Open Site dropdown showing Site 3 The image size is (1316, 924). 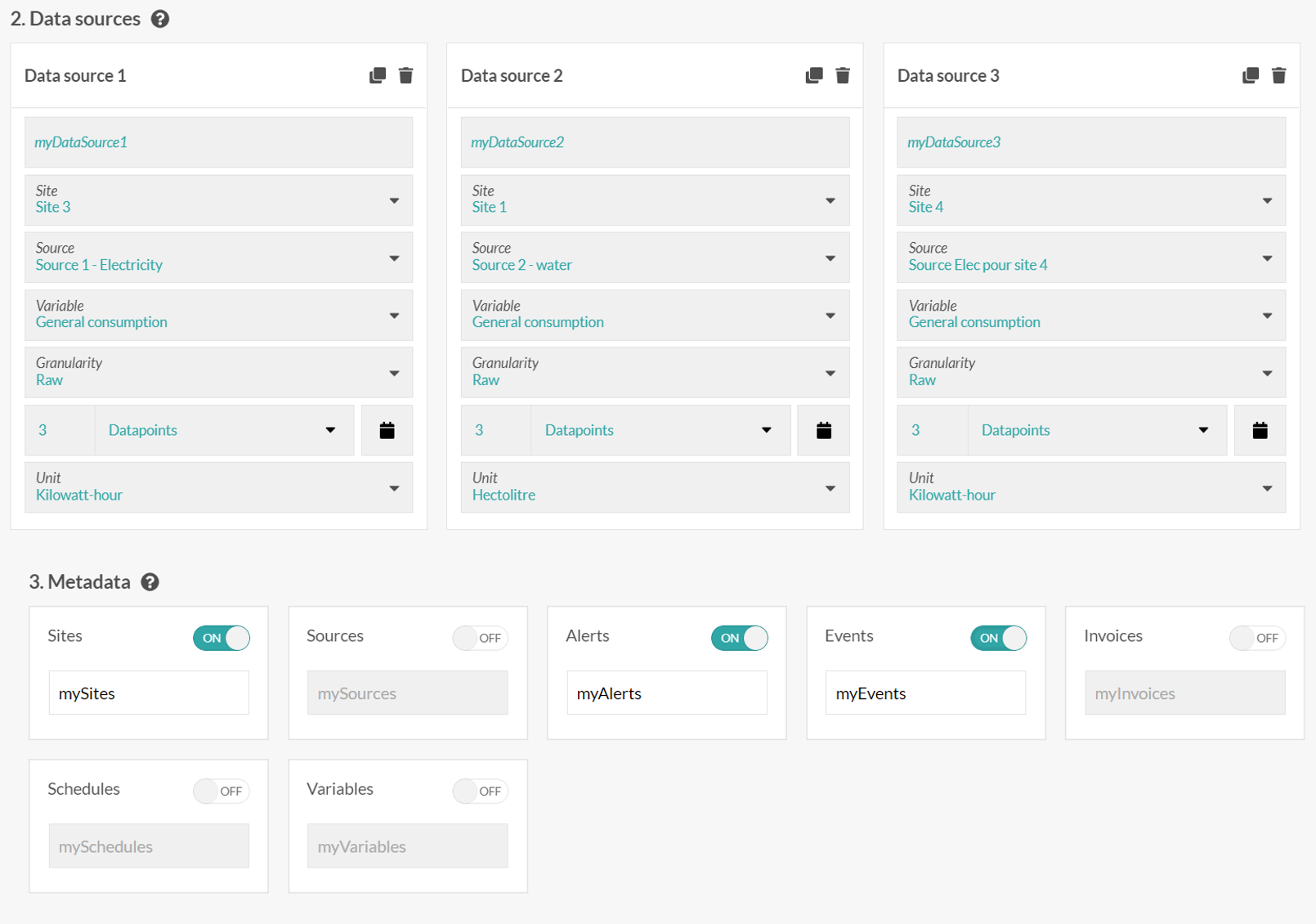click(x=218, y=200)
